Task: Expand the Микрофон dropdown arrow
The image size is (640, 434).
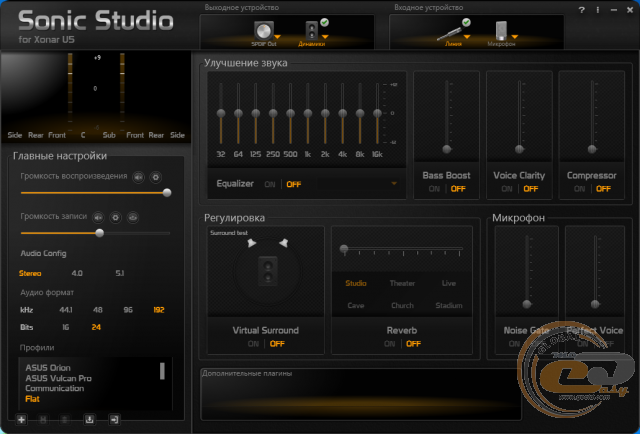Action: pos(515,37)
